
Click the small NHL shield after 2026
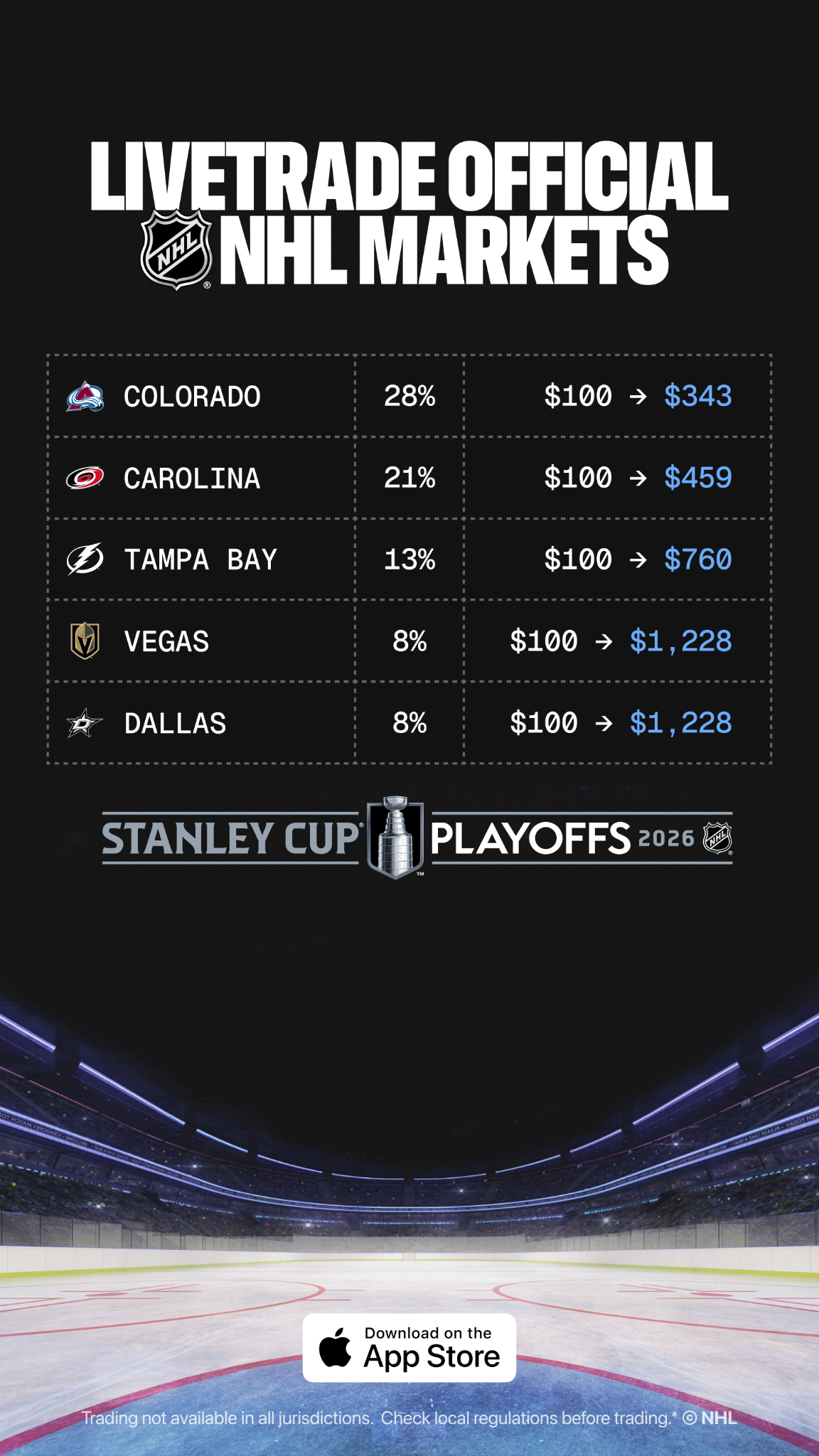[717, 838]
